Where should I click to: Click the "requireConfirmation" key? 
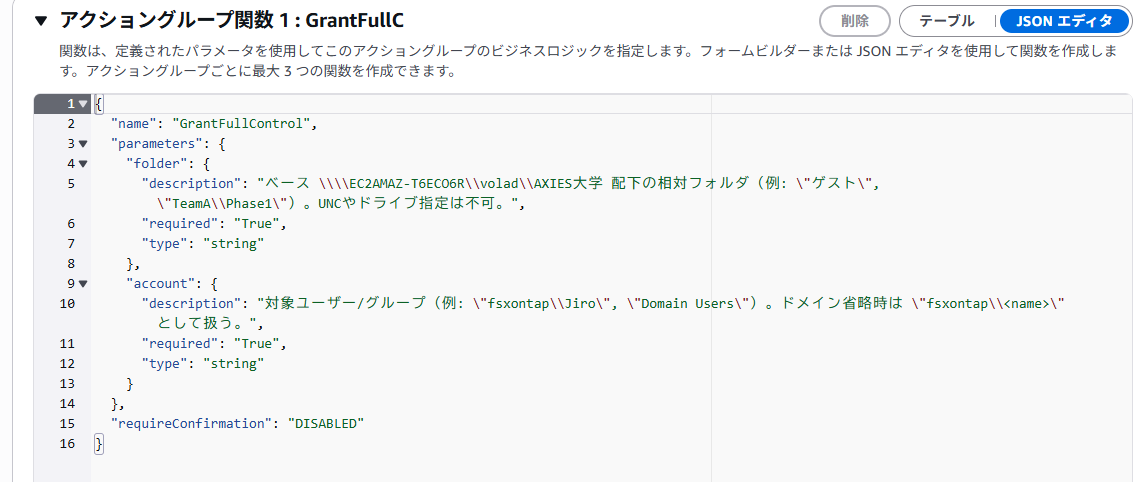coord(191,423)
